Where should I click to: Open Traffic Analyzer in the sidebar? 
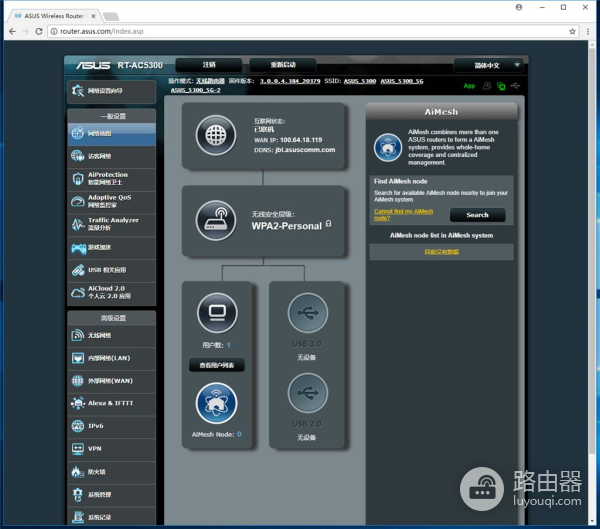pos(111,224)
